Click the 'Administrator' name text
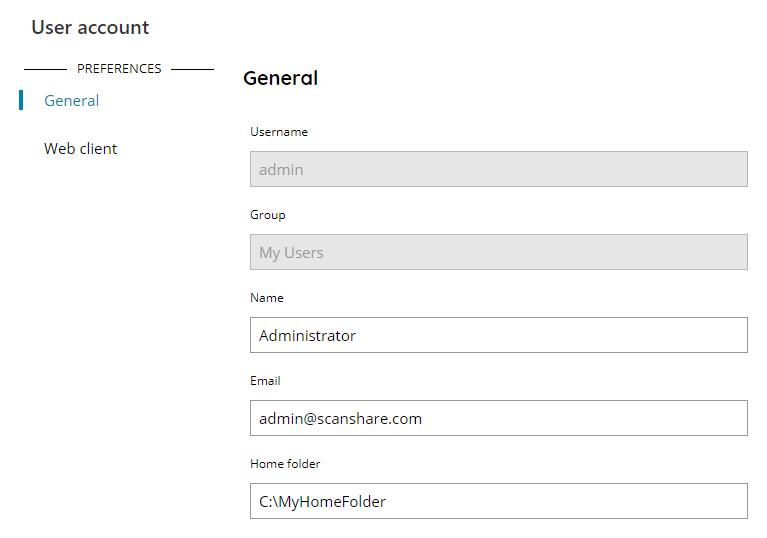 click(307, 336)
